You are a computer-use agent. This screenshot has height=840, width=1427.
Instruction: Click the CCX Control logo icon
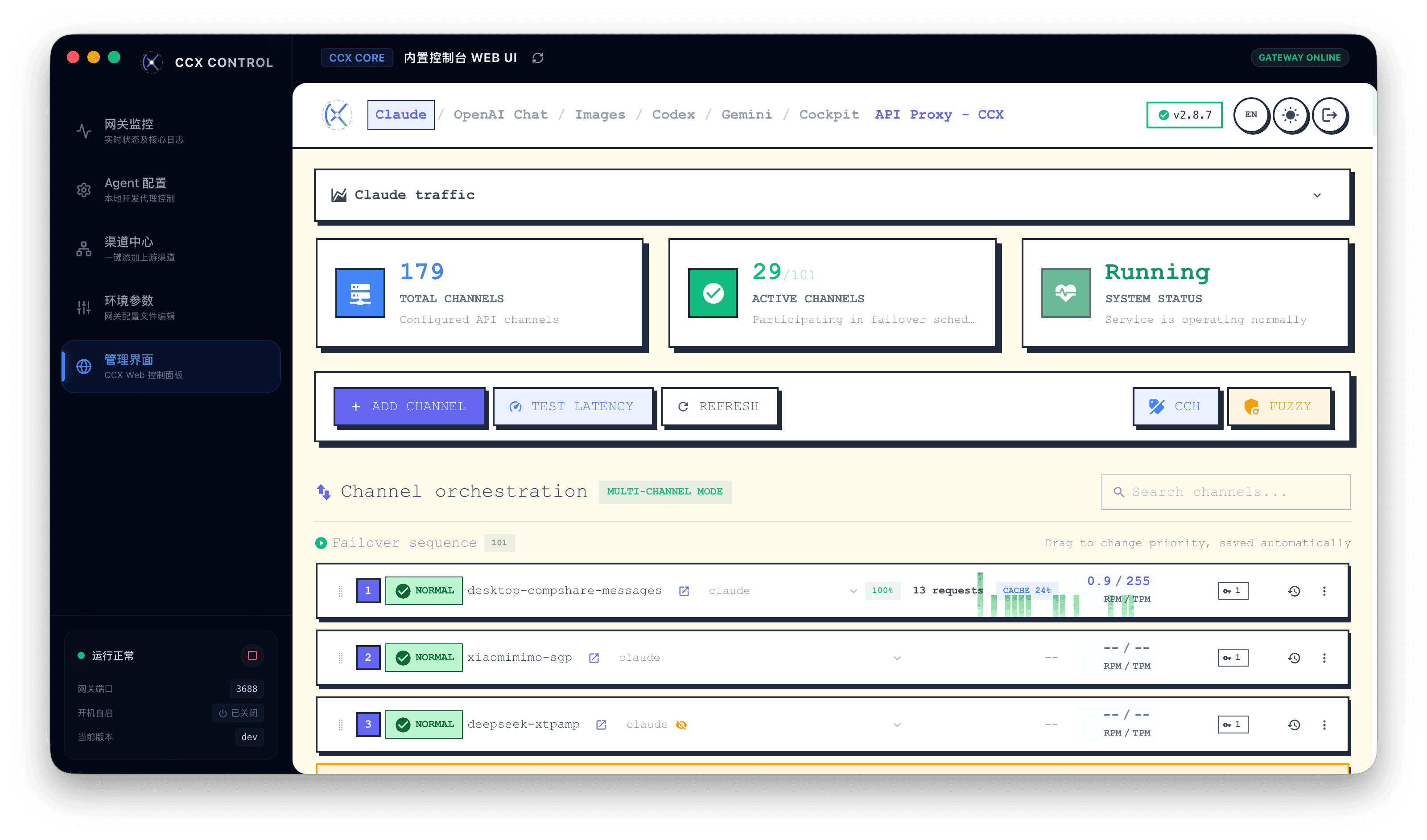(152, 62)
